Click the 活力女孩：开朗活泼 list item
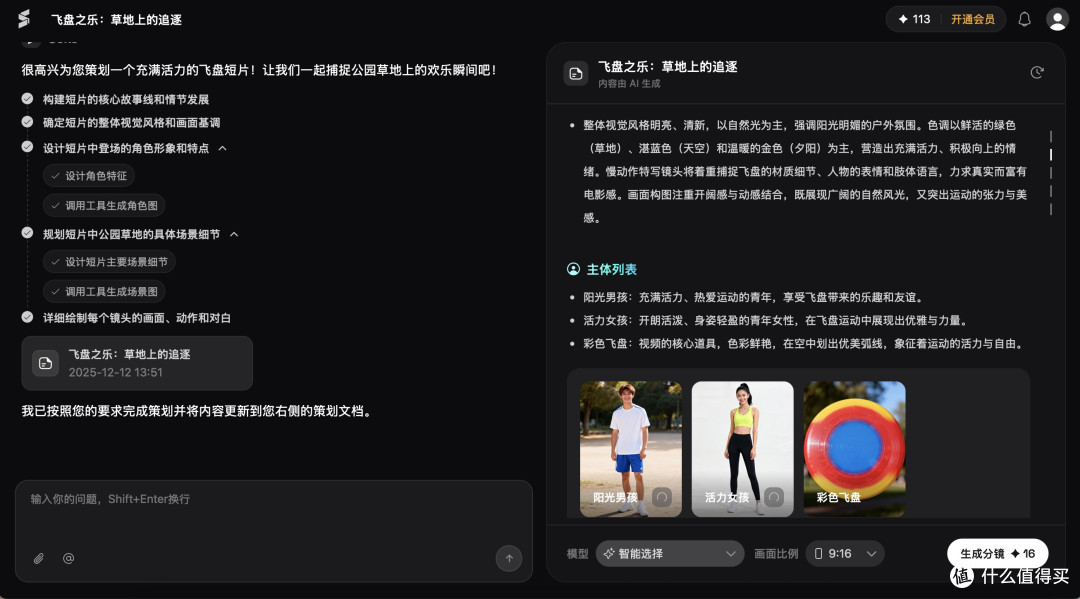 (x=776, y=320)
